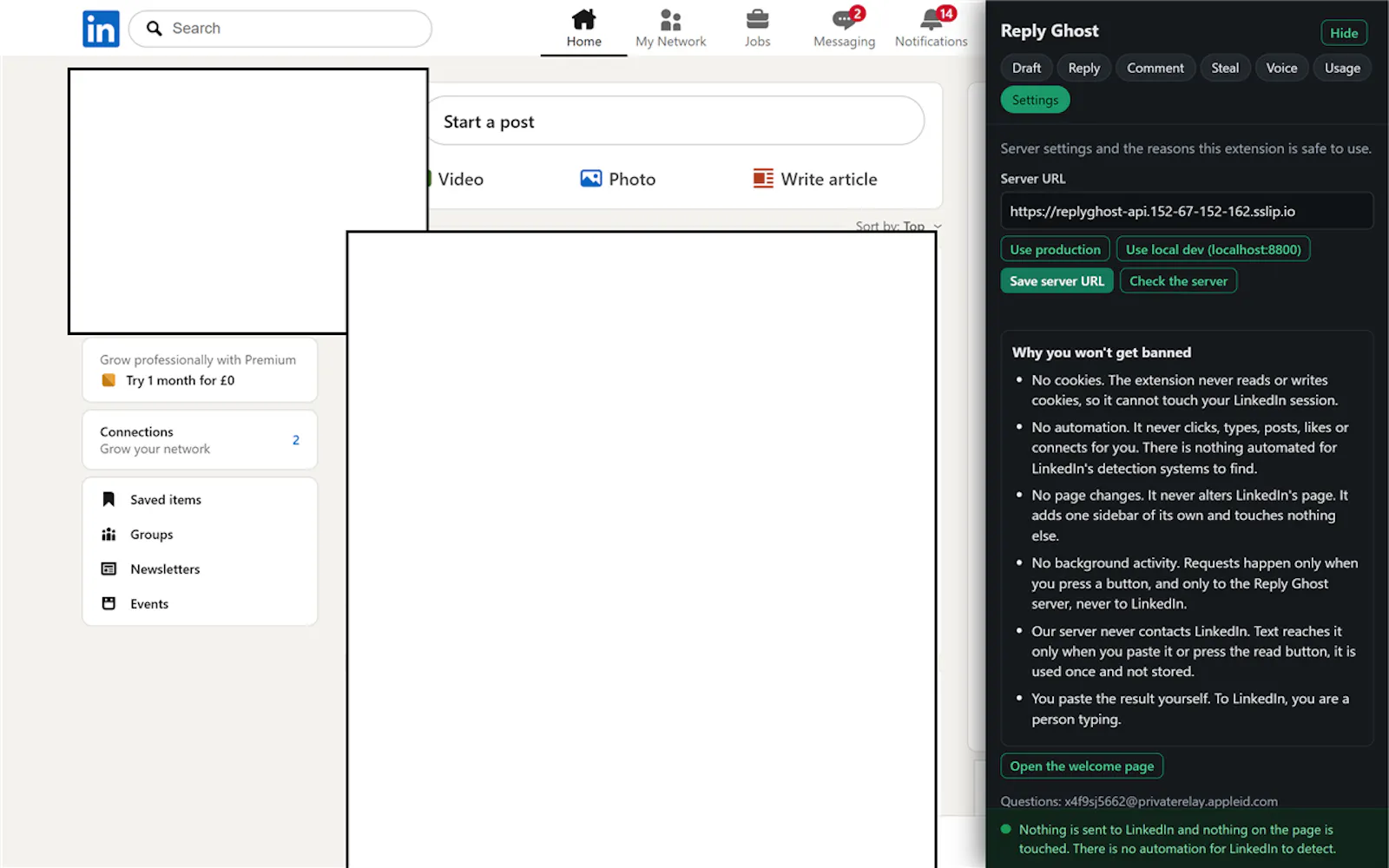Click the search magnifier icon
The image size is (1389, 868).
[x=154, y=29]
